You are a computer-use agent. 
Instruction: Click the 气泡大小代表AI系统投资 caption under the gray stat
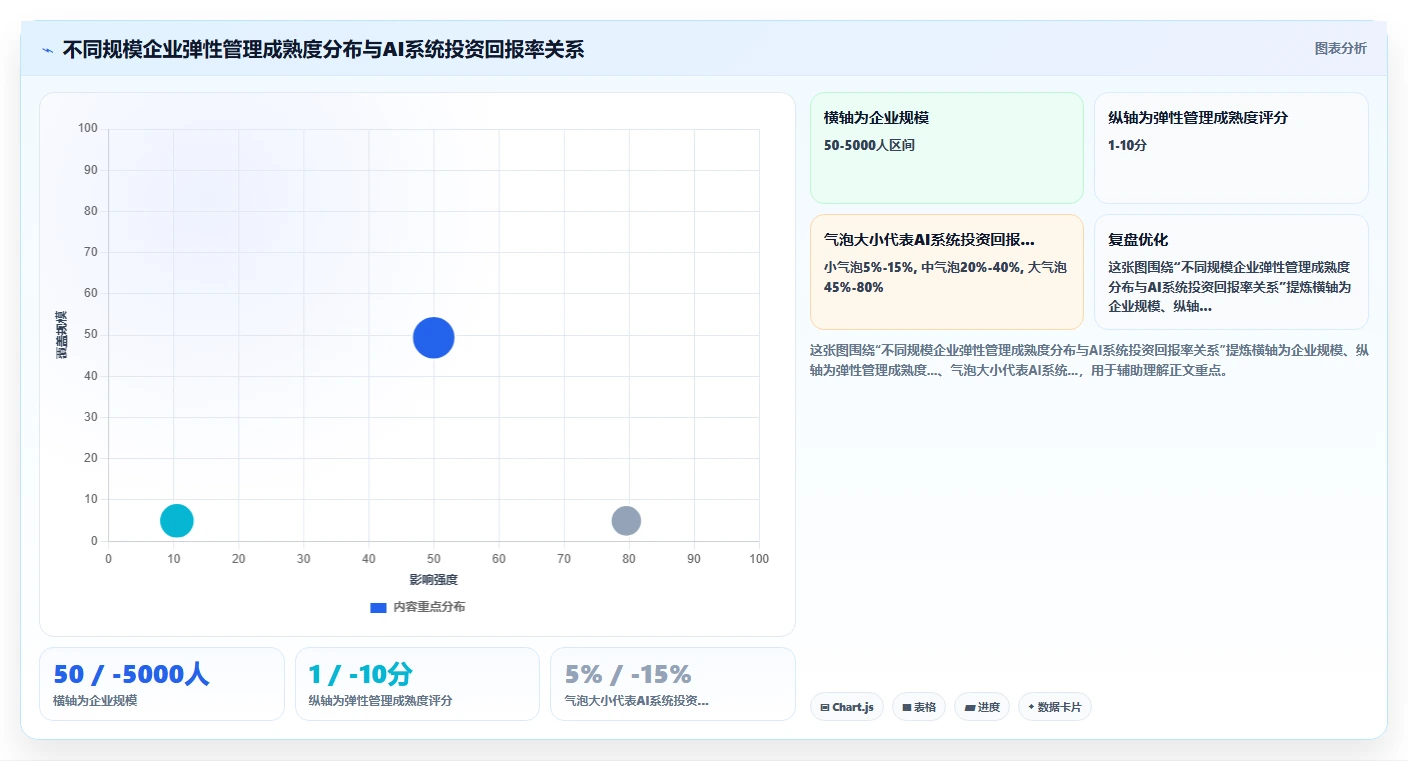tap(636, 700)
